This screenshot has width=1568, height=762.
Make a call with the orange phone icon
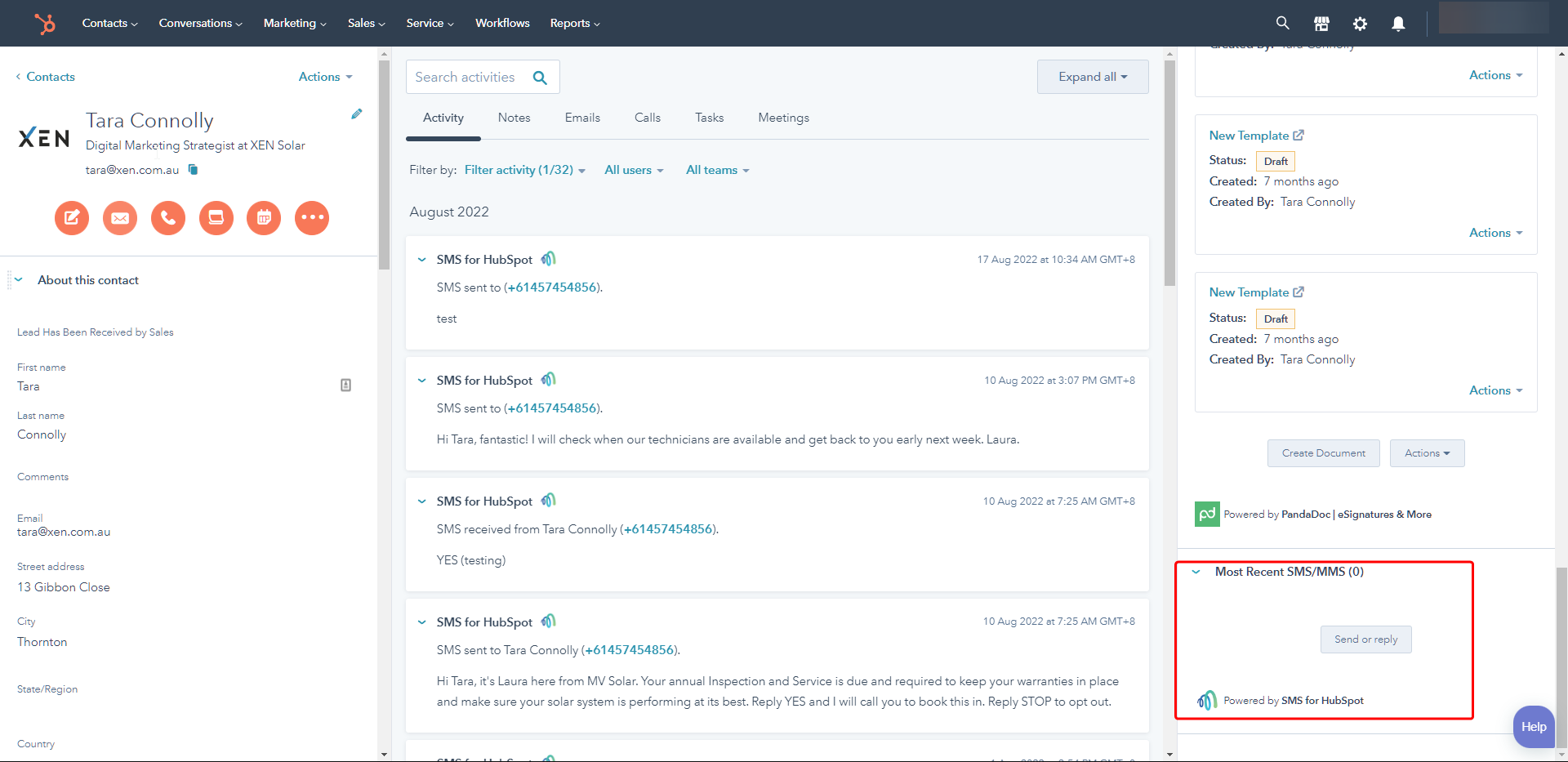168,217
